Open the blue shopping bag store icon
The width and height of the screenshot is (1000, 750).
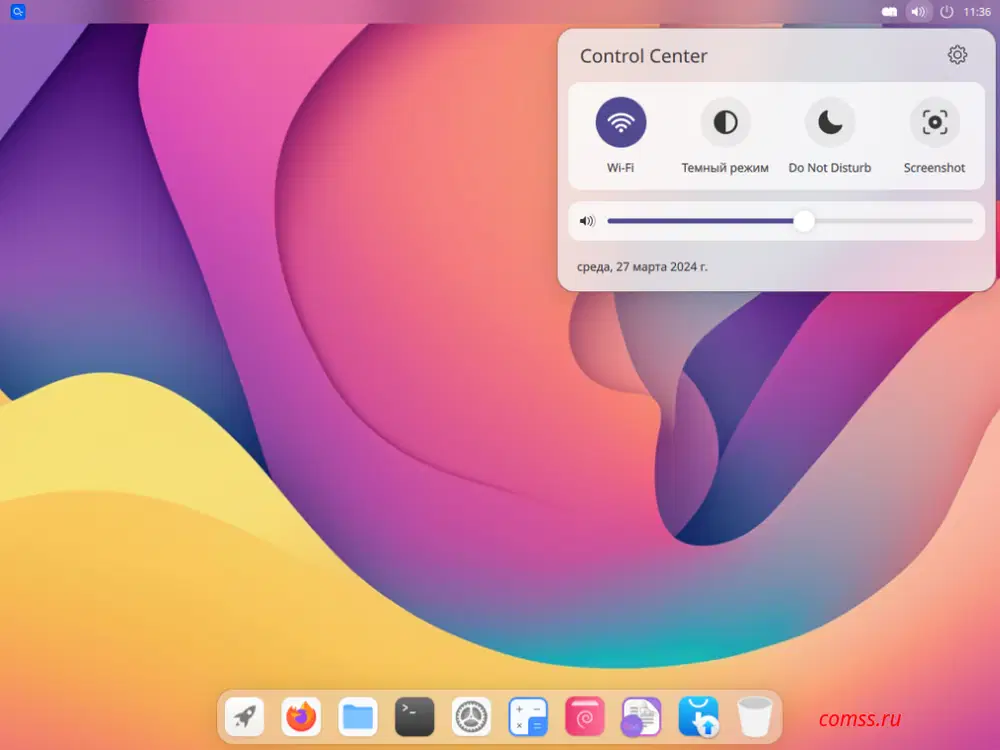pyautogui.click(x=698, y=717)
